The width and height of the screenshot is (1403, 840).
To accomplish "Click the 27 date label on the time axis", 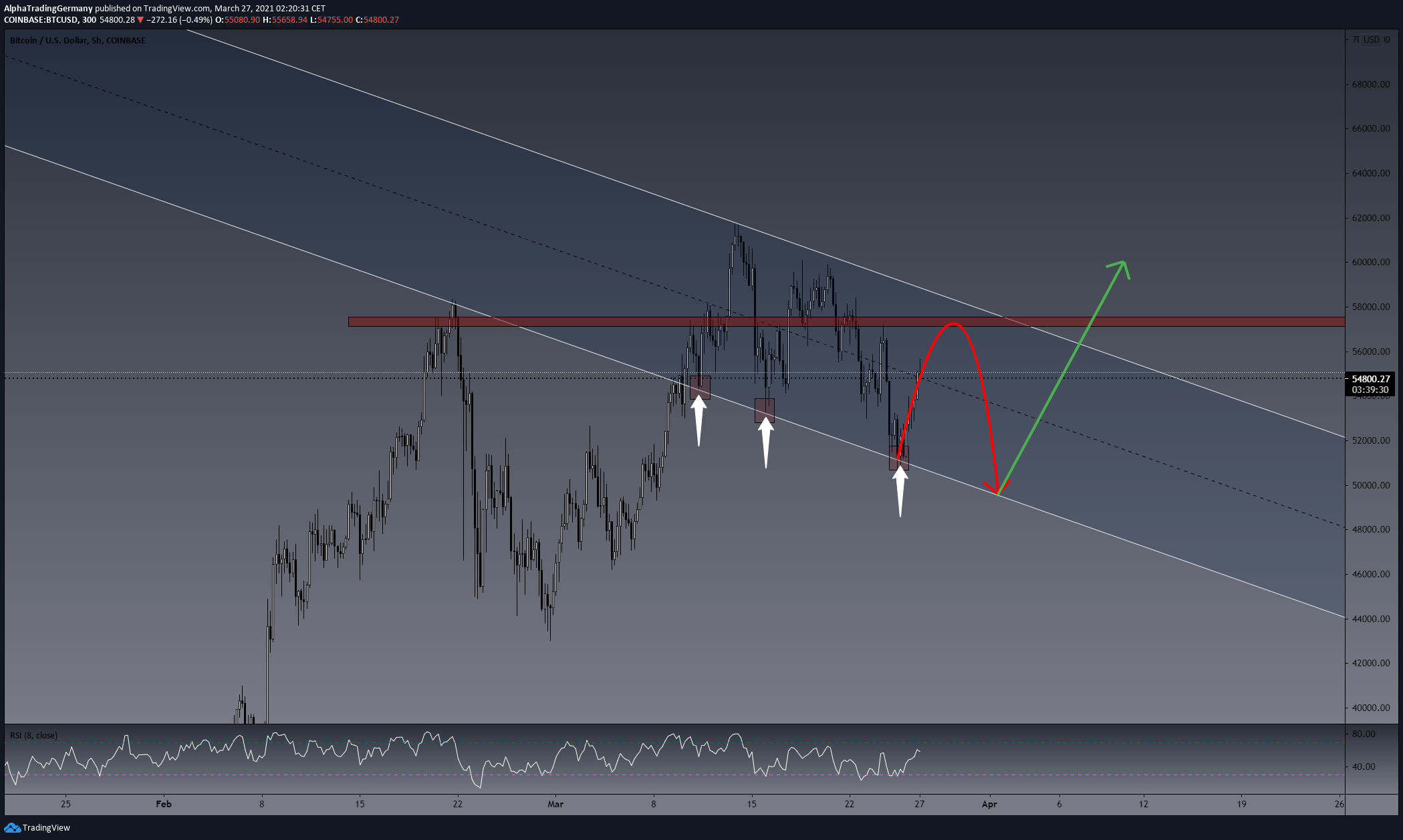I will tap(920, 804).
